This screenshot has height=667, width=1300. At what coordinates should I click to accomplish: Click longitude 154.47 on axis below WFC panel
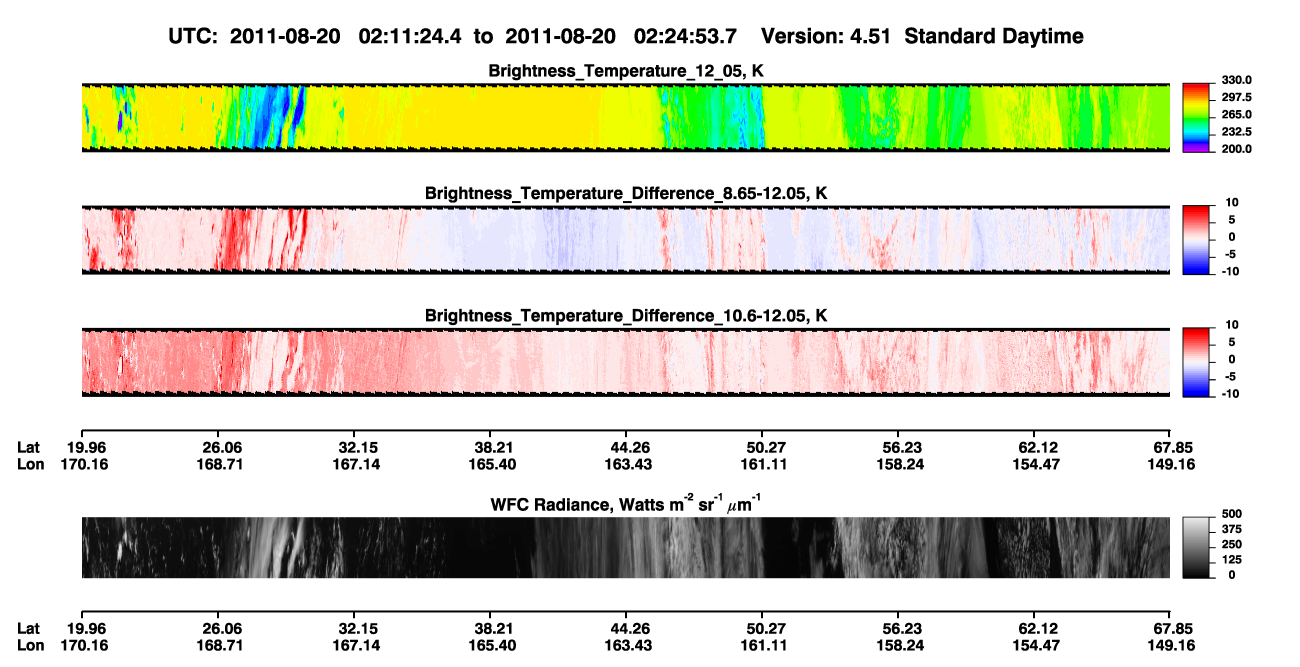coord(1038,647)
